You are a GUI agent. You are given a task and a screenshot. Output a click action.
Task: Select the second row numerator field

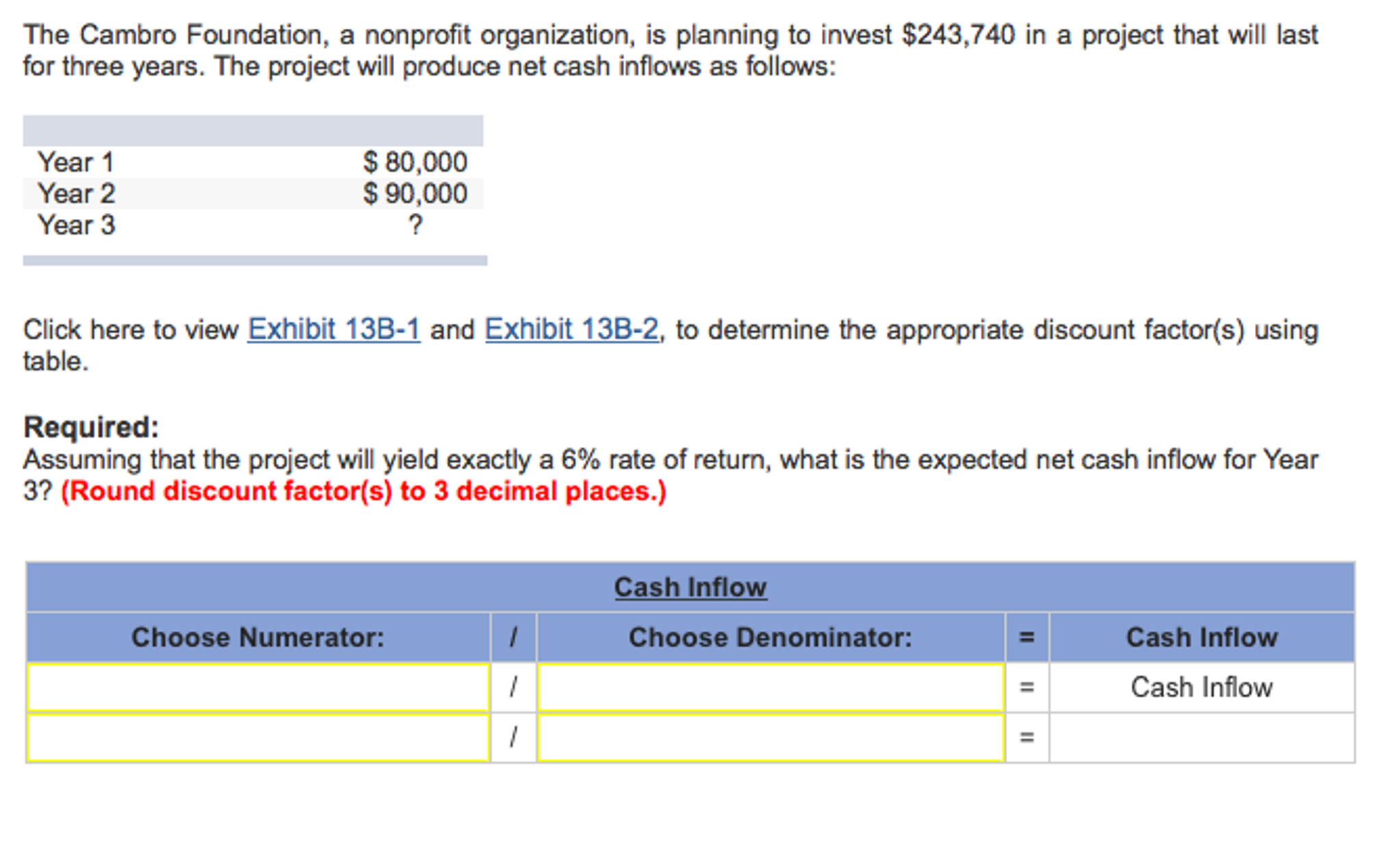point(258,738)
